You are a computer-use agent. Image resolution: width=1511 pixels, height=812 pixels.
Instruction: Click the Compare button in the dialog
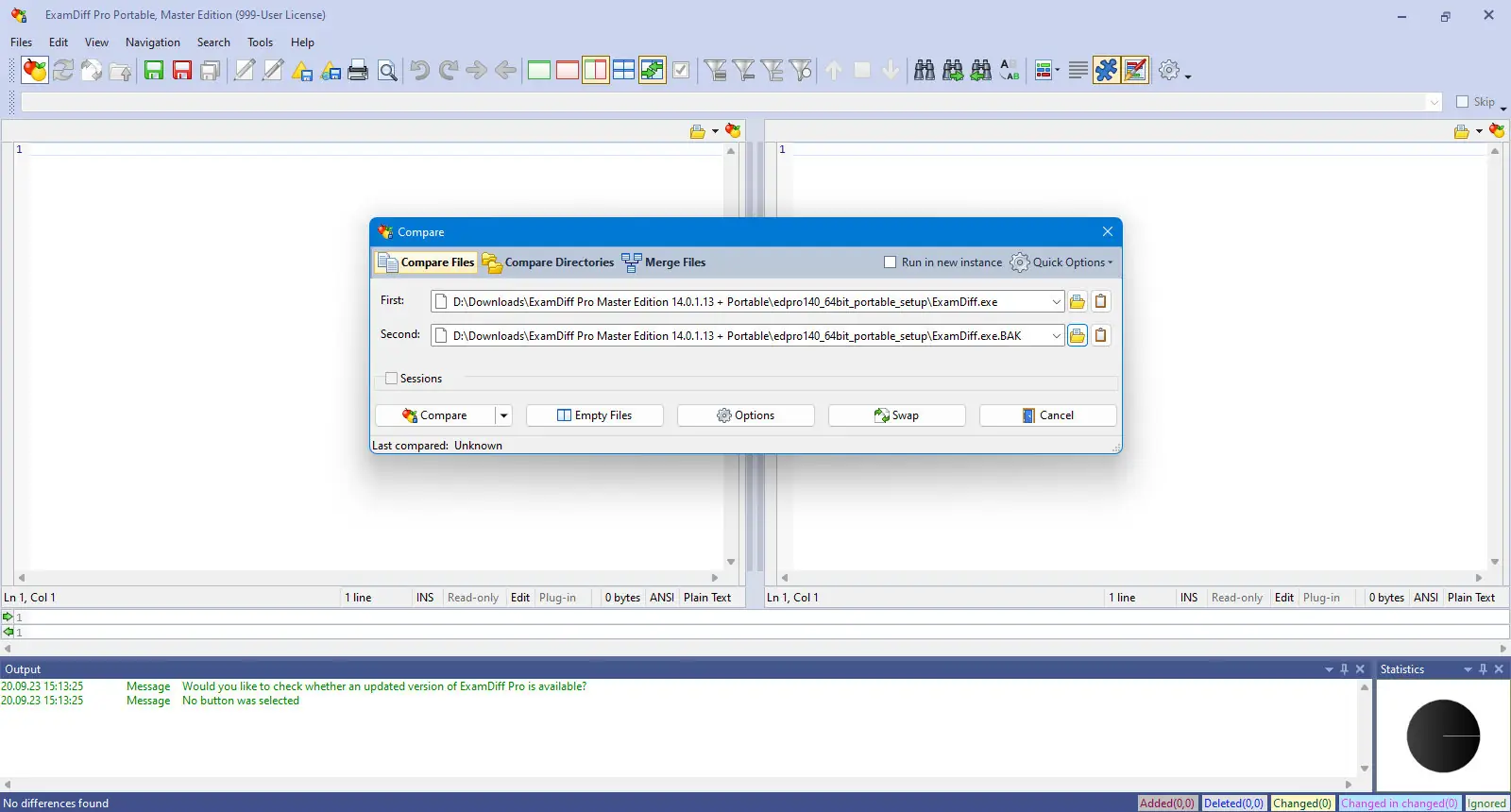434,415
